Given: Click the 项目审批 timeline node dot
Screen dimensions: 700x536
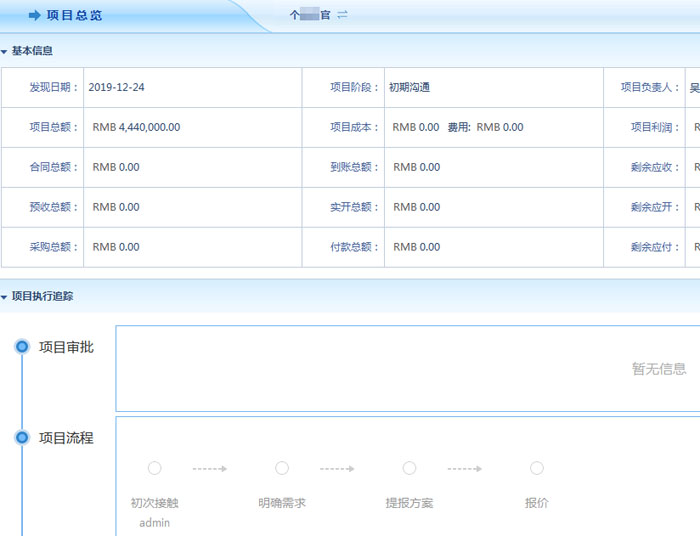Looking at the screenshot, I should tap(22, 347).
